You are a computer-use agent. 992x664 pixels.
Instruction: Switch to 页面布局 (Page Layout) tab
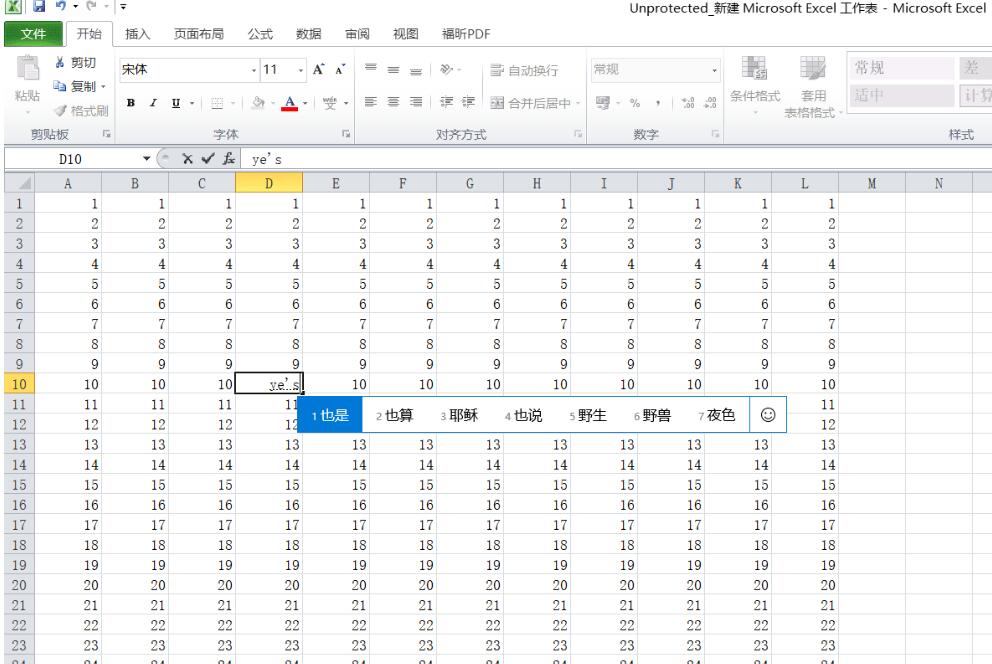tap(199, 34)
